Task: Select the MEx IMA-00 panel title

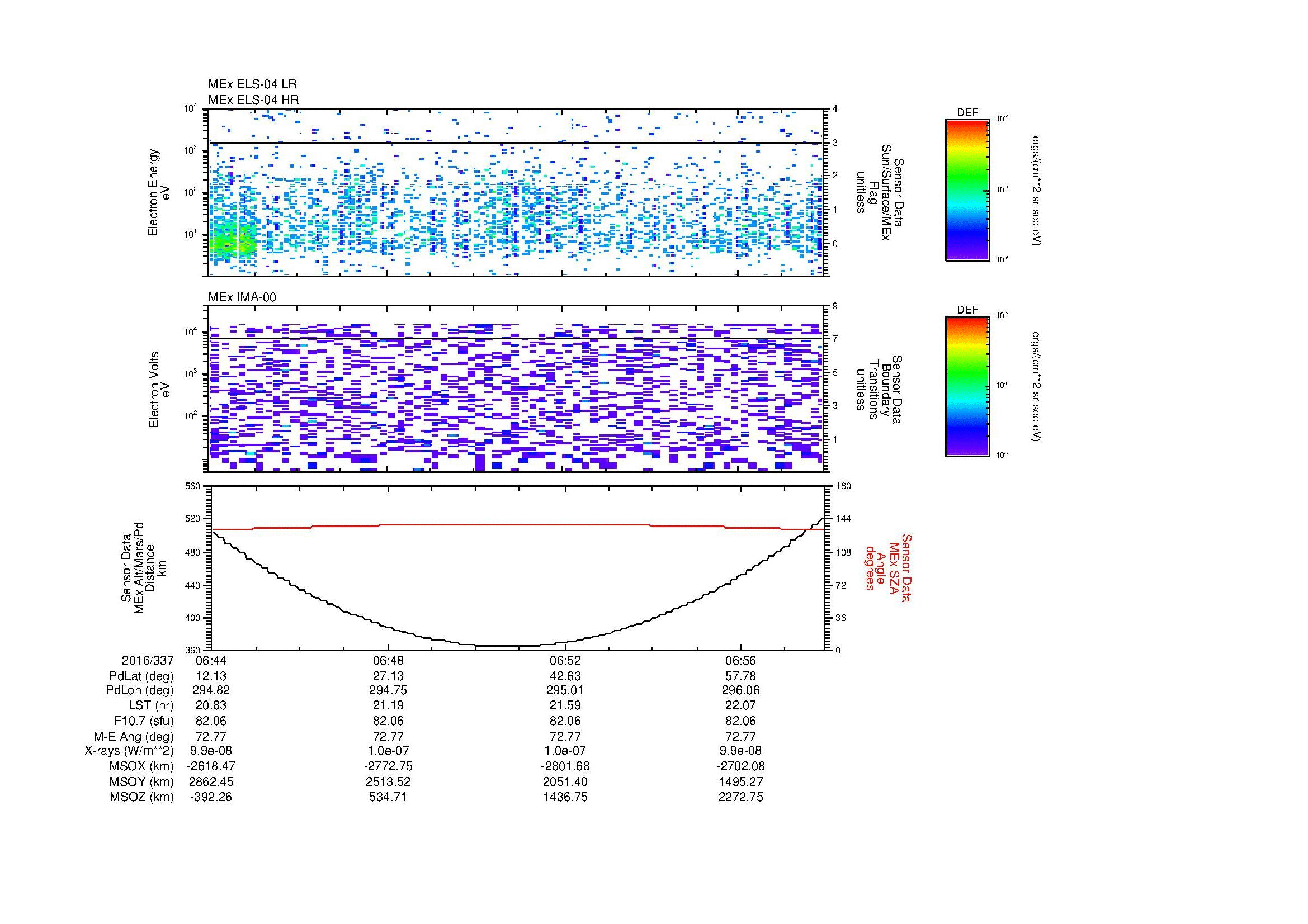Action: pos(242,297)
